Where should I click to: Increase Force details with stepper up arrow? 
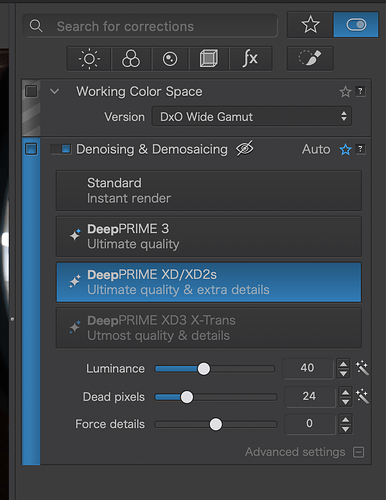pyautogui.click(x=346, y=420)
